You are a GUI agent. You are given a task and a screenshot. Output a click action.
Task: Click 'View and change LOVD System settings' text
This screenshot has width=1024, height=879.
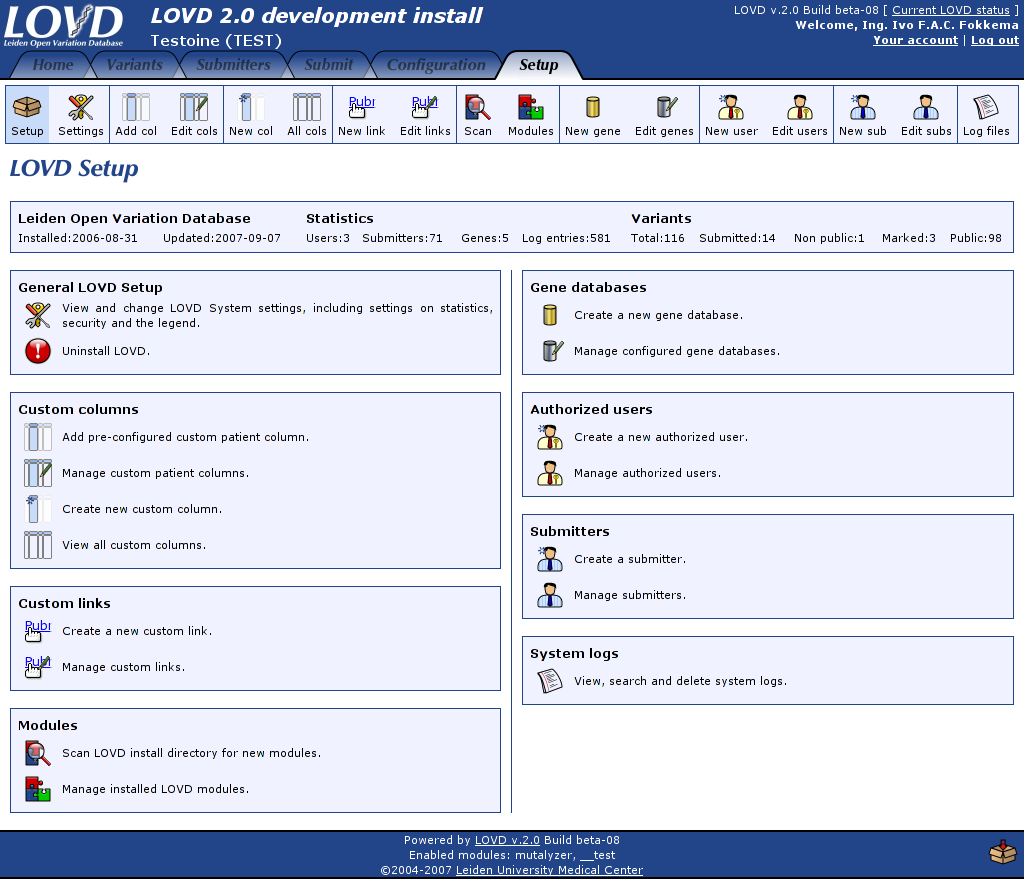click(x=278, y=315)
